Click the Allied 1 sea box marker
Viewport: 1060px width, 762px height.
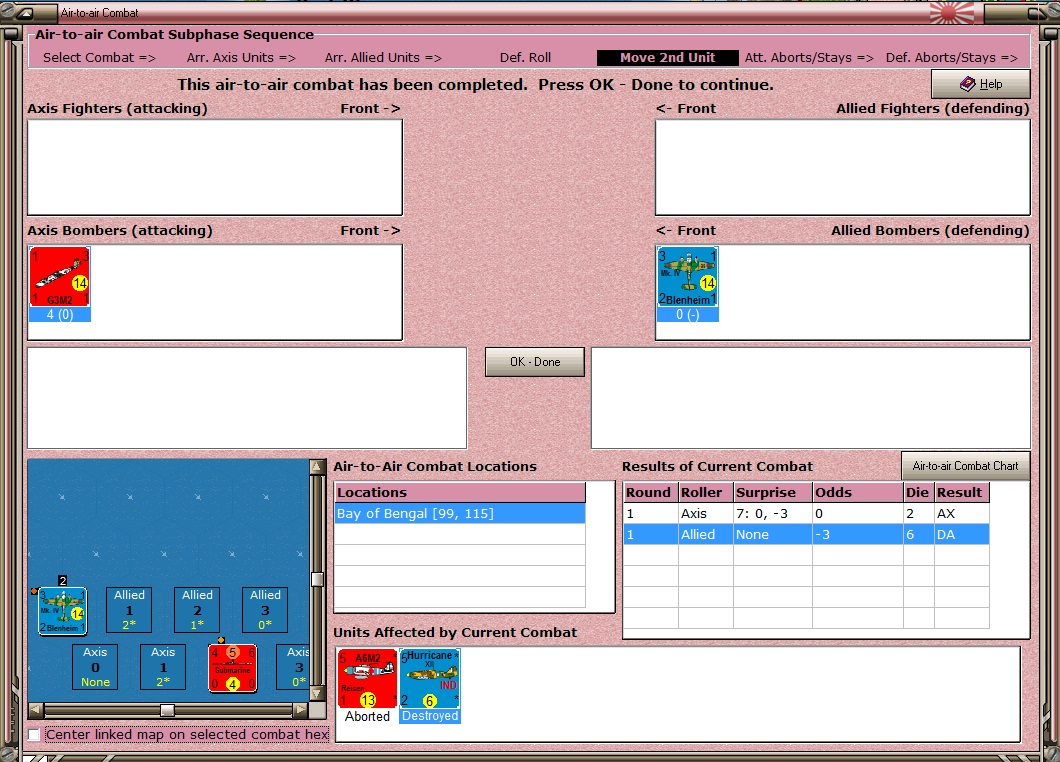click(129, 610)
